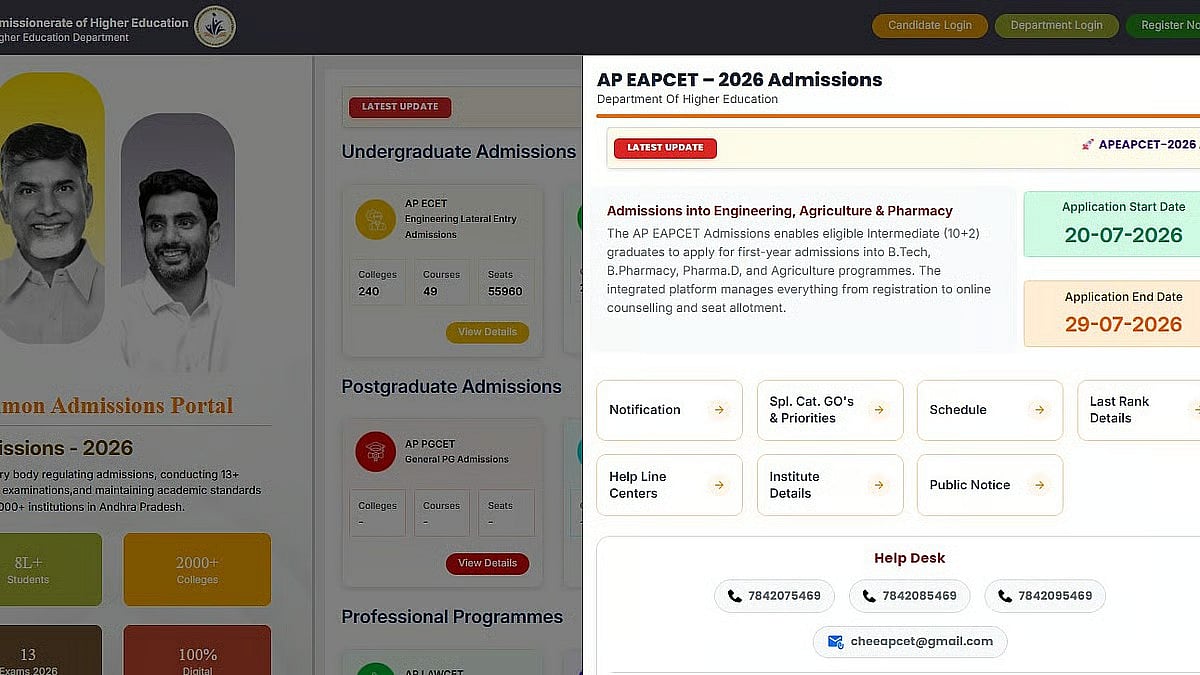The height and width of the screenshot is (675, 1200).
Task: Click View Details under AP ECET
Action: point(487,332)
